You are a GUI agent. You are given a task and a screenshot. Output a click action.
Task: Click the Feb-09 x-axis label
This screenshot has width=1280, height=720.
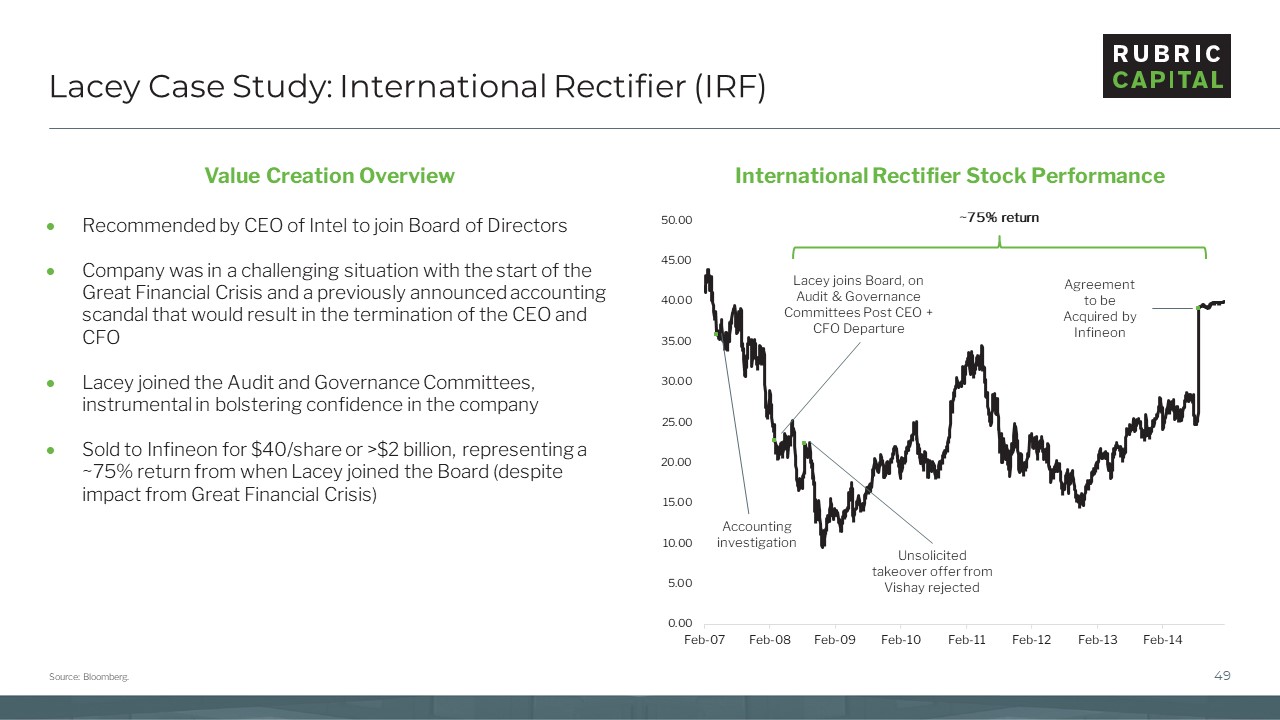pos(835,640)
